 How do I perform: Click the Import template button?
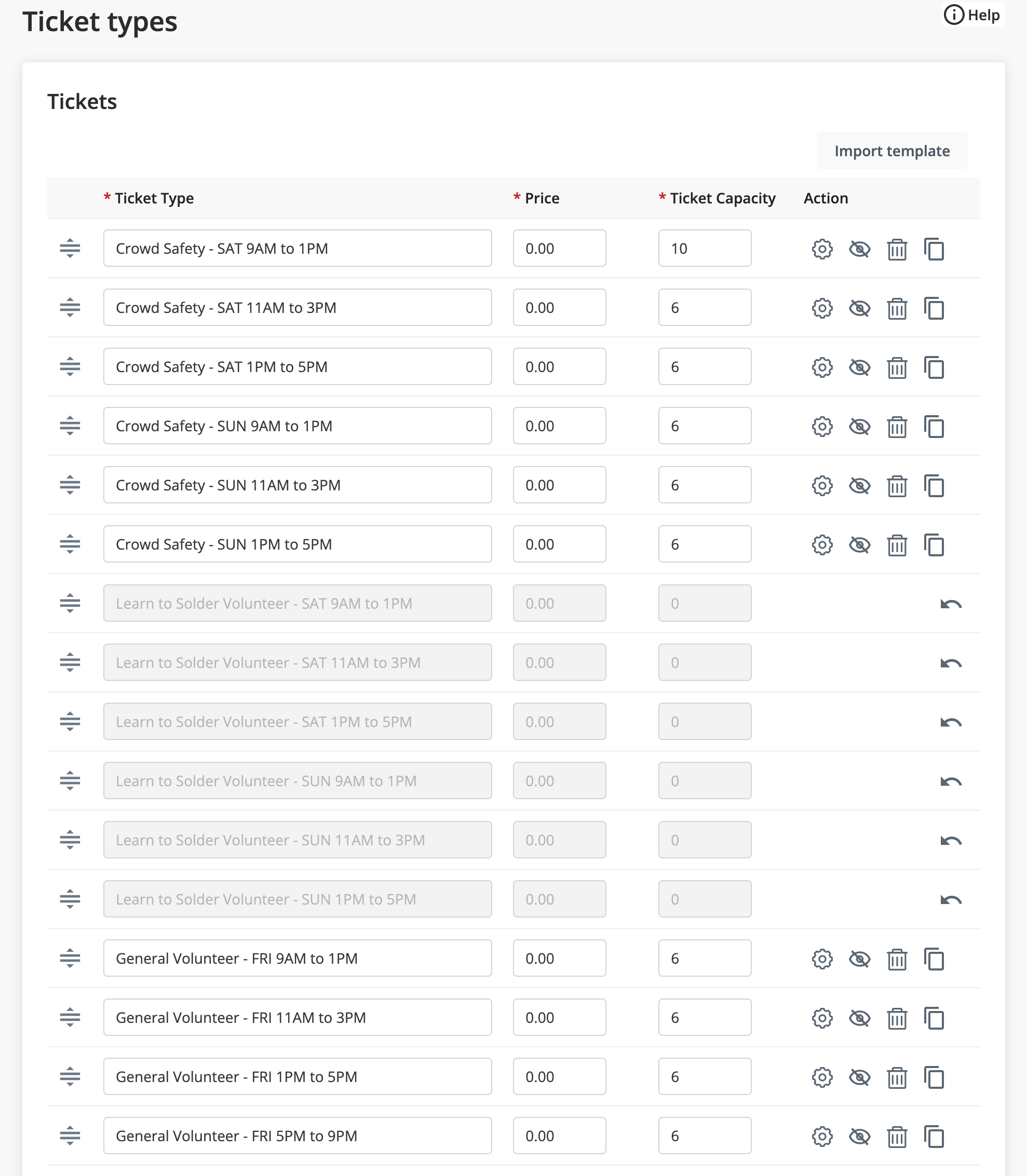pyautogui.click(x=892, y=151)
